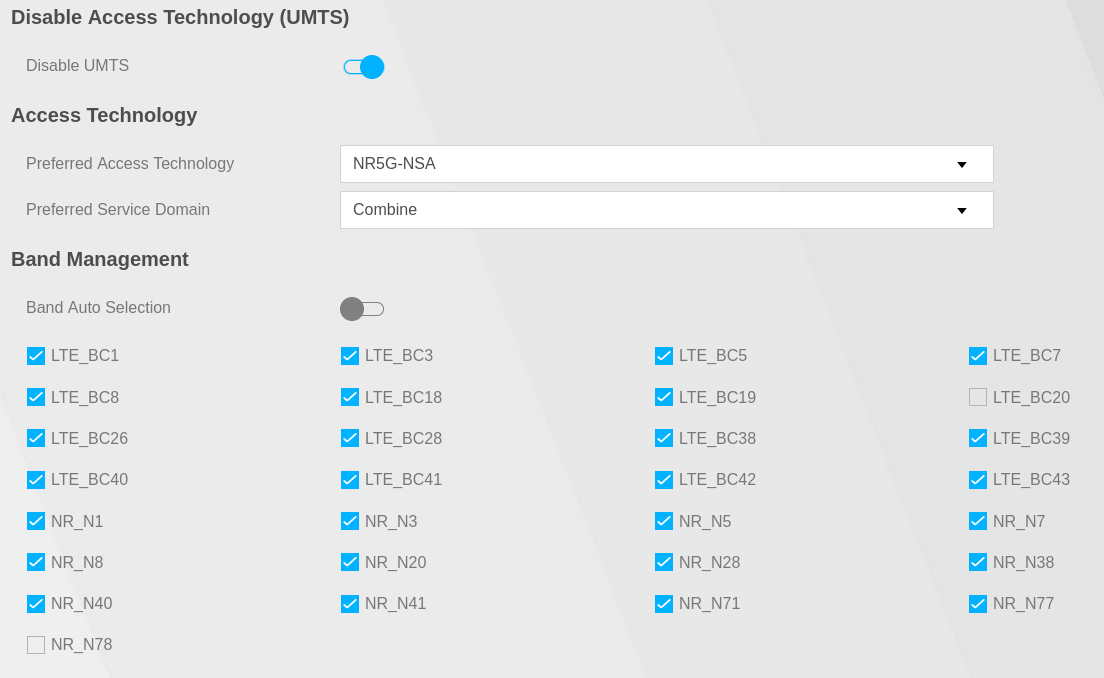
Task: Uncheck the LTE_BC39 band checkbox
Action: 978,438
